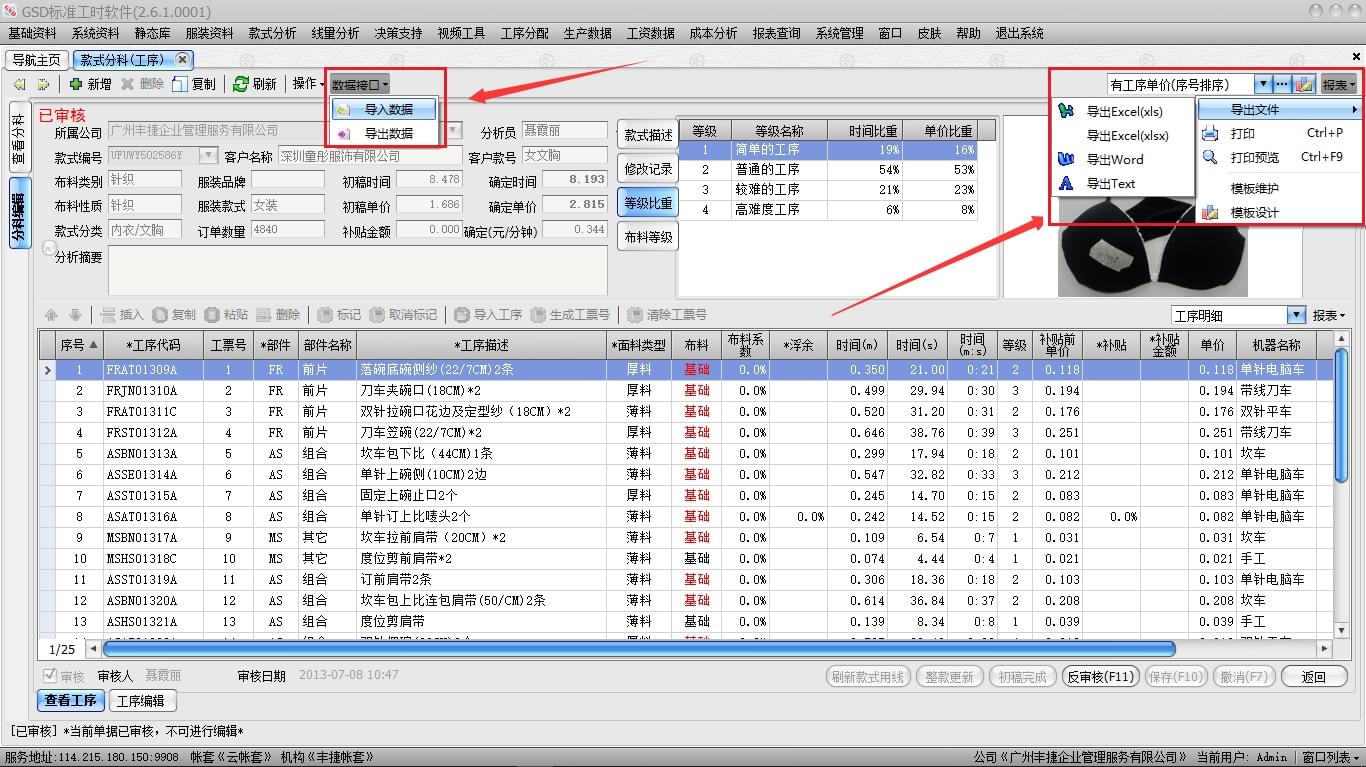Click the 导出Word icon entry
Image resolution: width=1366 pixels, height=767 pixels.
coord(1066,159)
